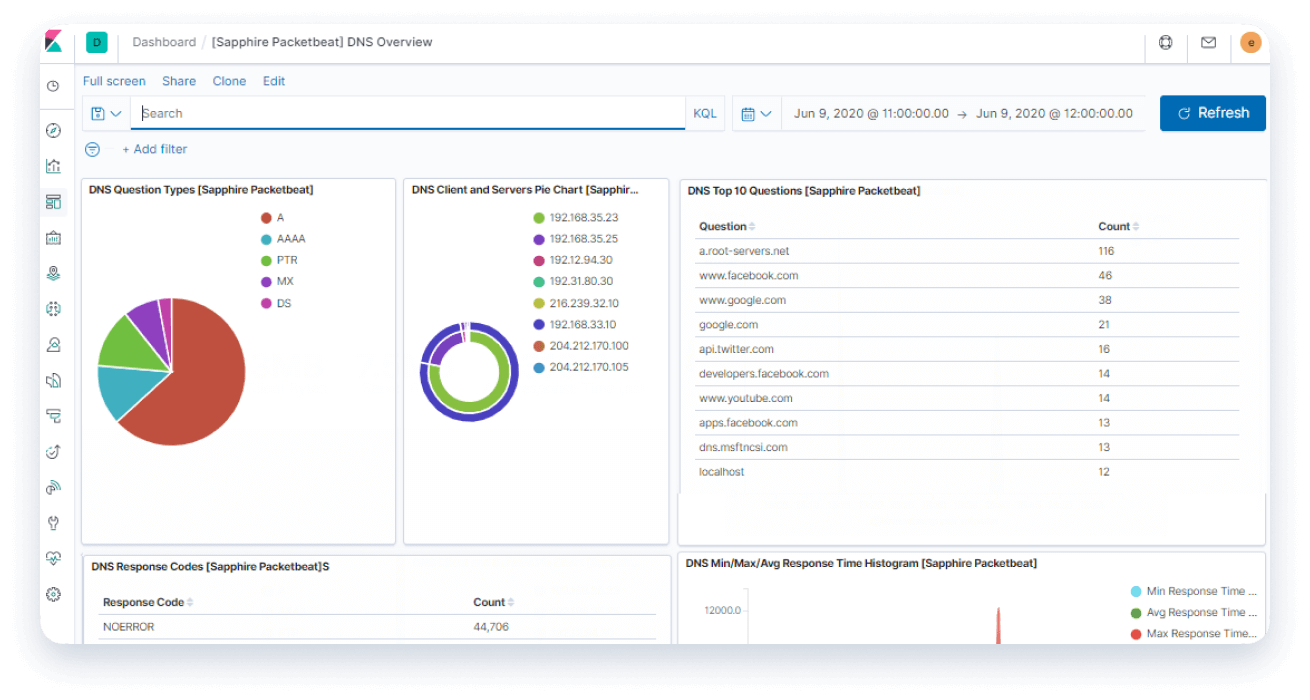Open Recently Viewed clock icon in sidebar
This screenshot has width=1310, height=700.
(53, 86)
